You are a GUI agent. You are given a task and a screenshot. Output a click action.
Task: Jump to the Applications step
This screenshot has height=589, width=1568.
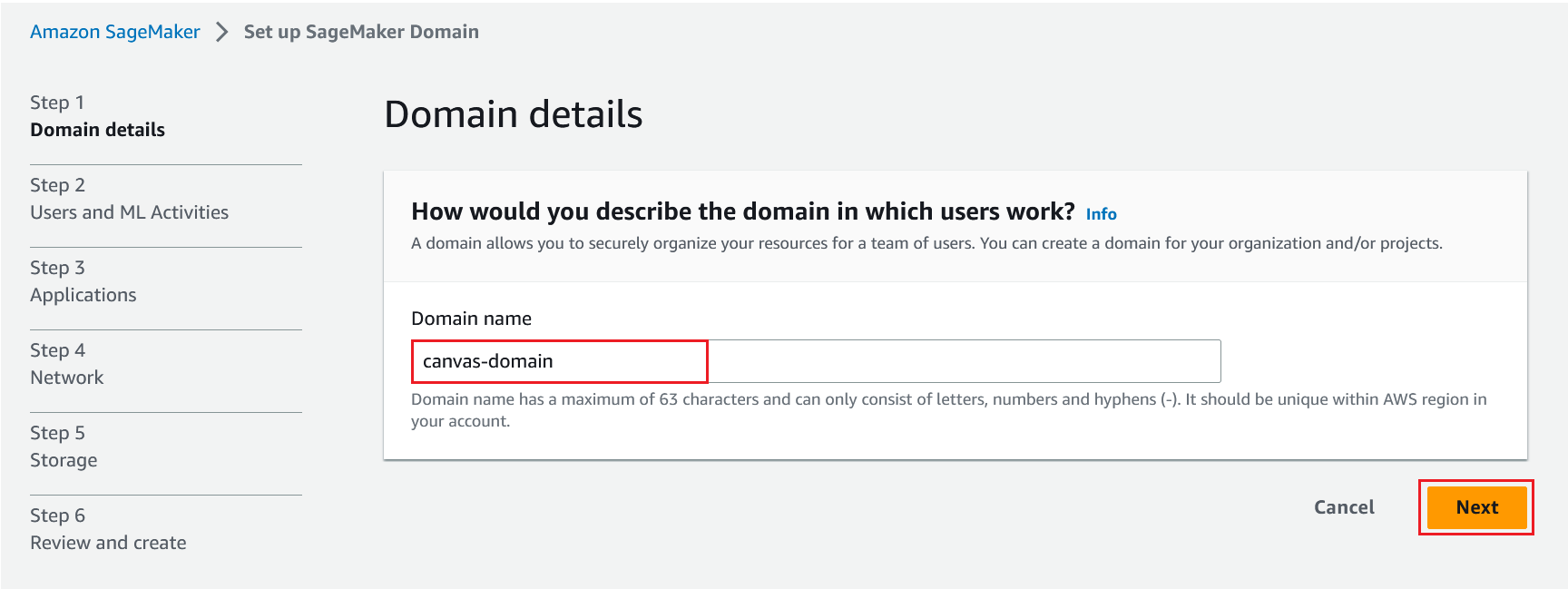83,295
